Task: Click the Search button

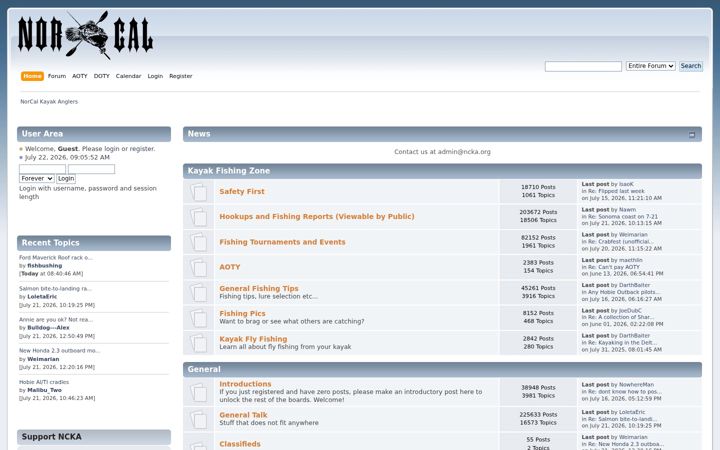Action: (x=691, y=66)
